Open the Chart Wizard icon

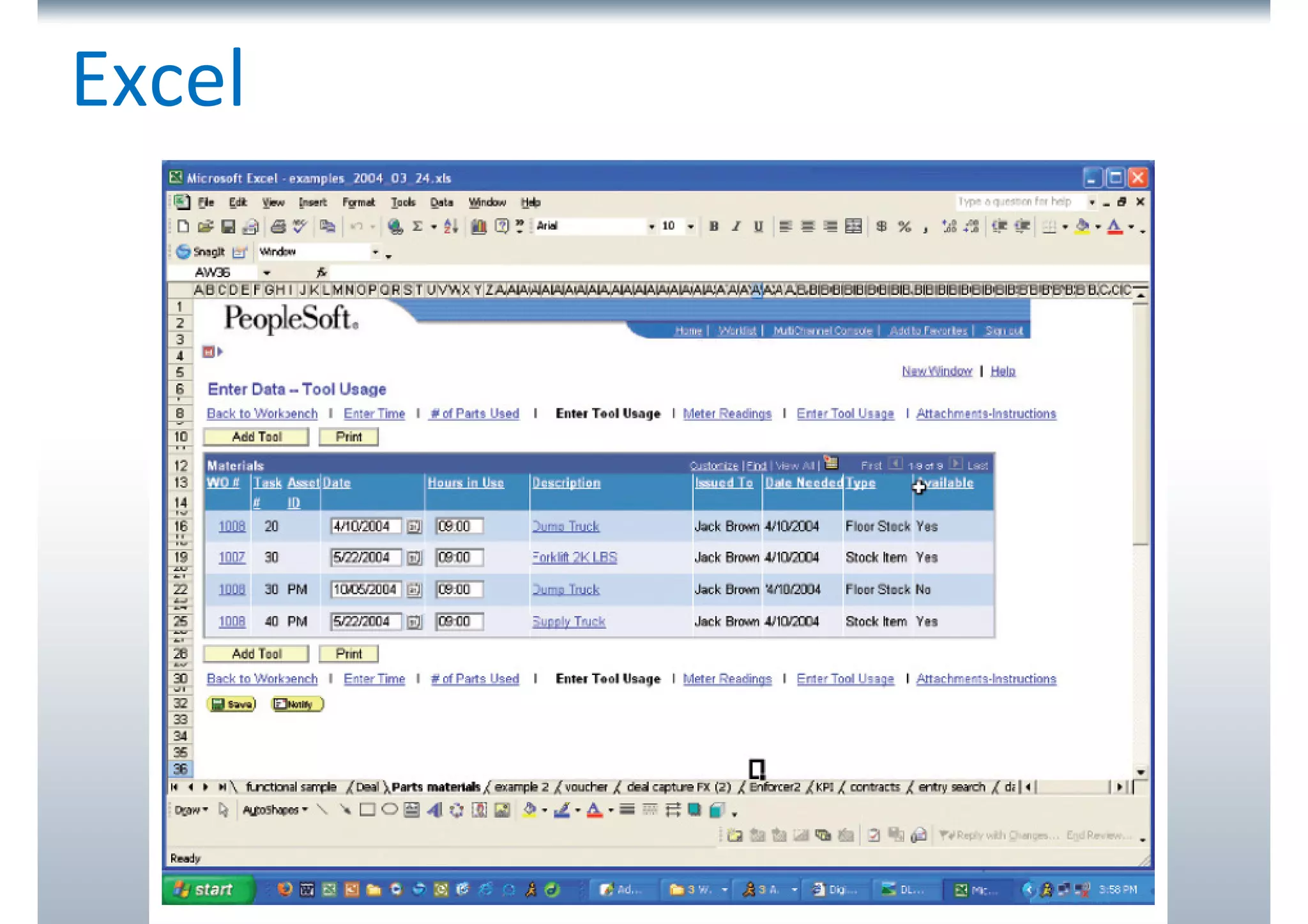[x=478, y=227]
